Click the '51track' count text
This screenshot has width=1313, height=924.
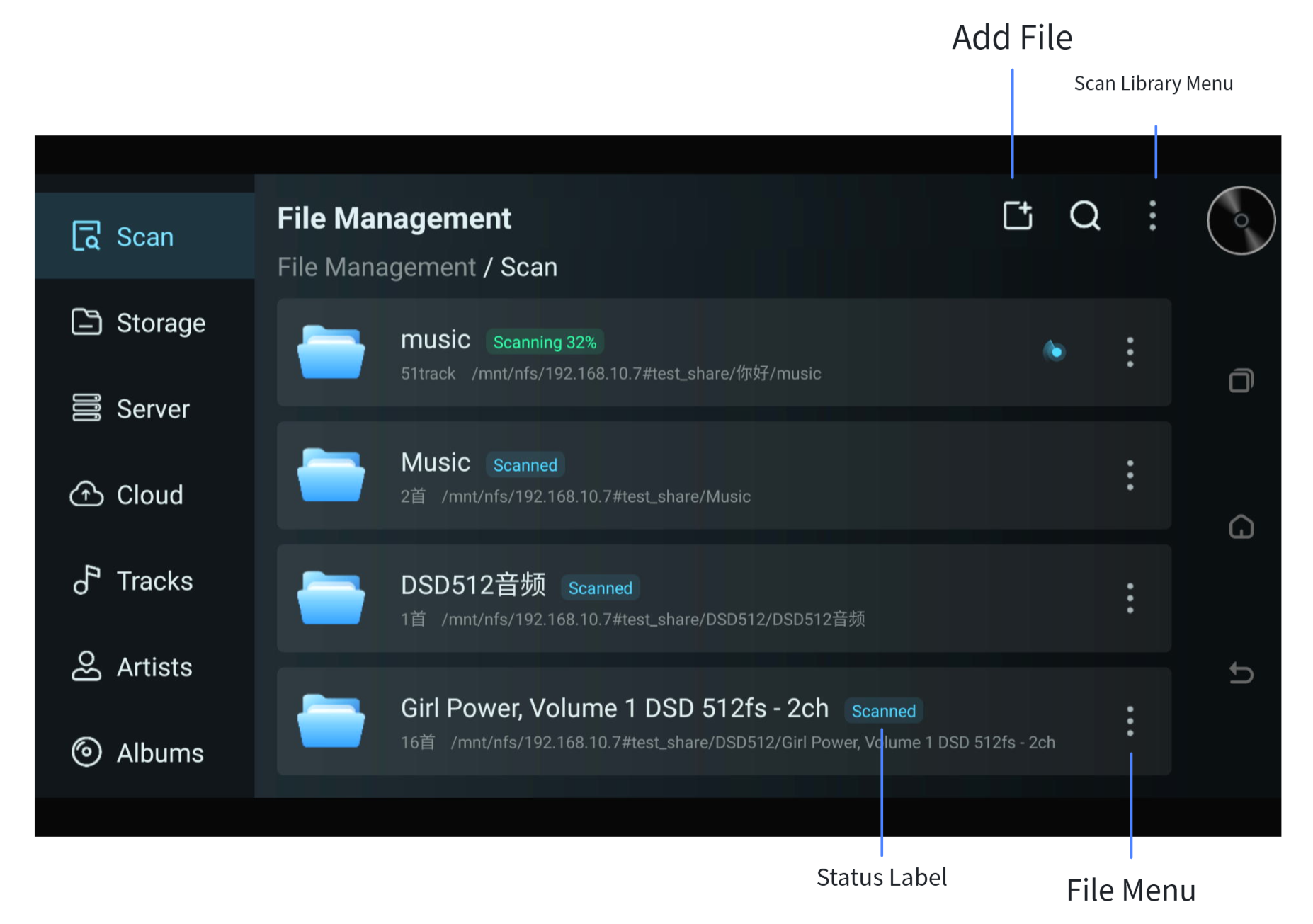tap(428, 373)
